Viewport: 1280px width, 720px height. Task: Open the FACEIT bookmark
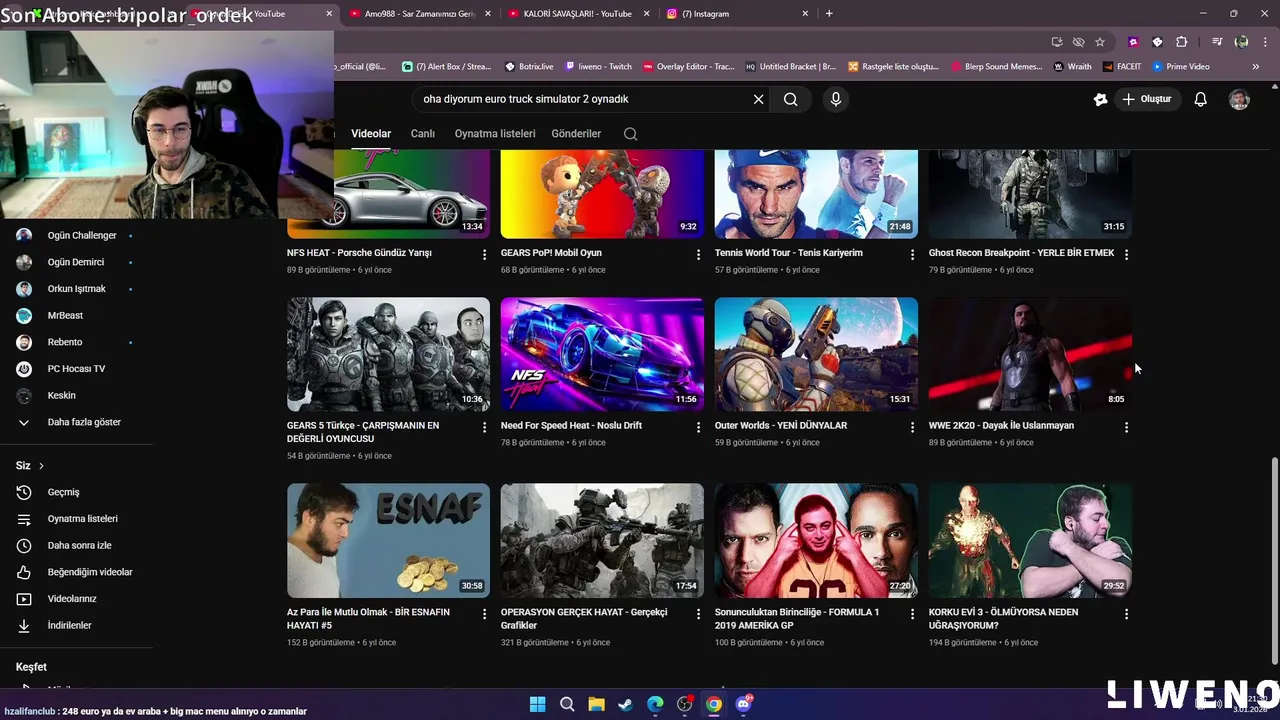coord(1122,67)
